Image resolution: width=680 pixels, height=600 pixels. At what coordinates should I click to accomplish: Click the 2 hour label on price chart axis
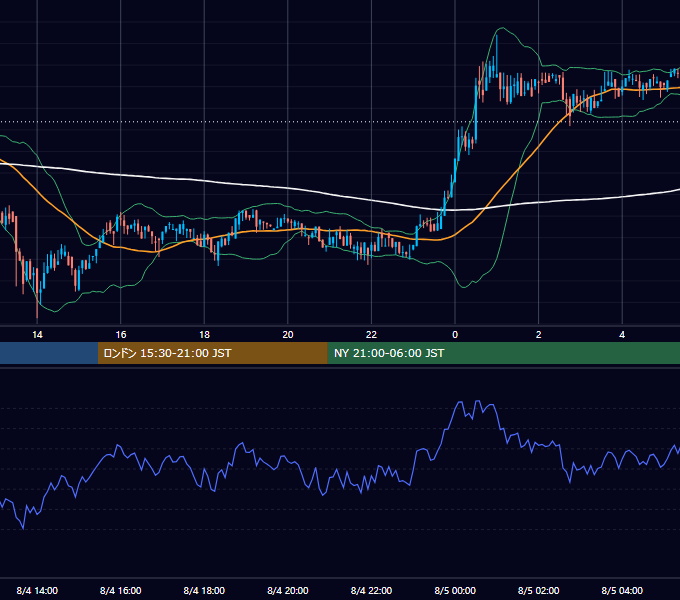pyautogui.click(x=538, y=335)
